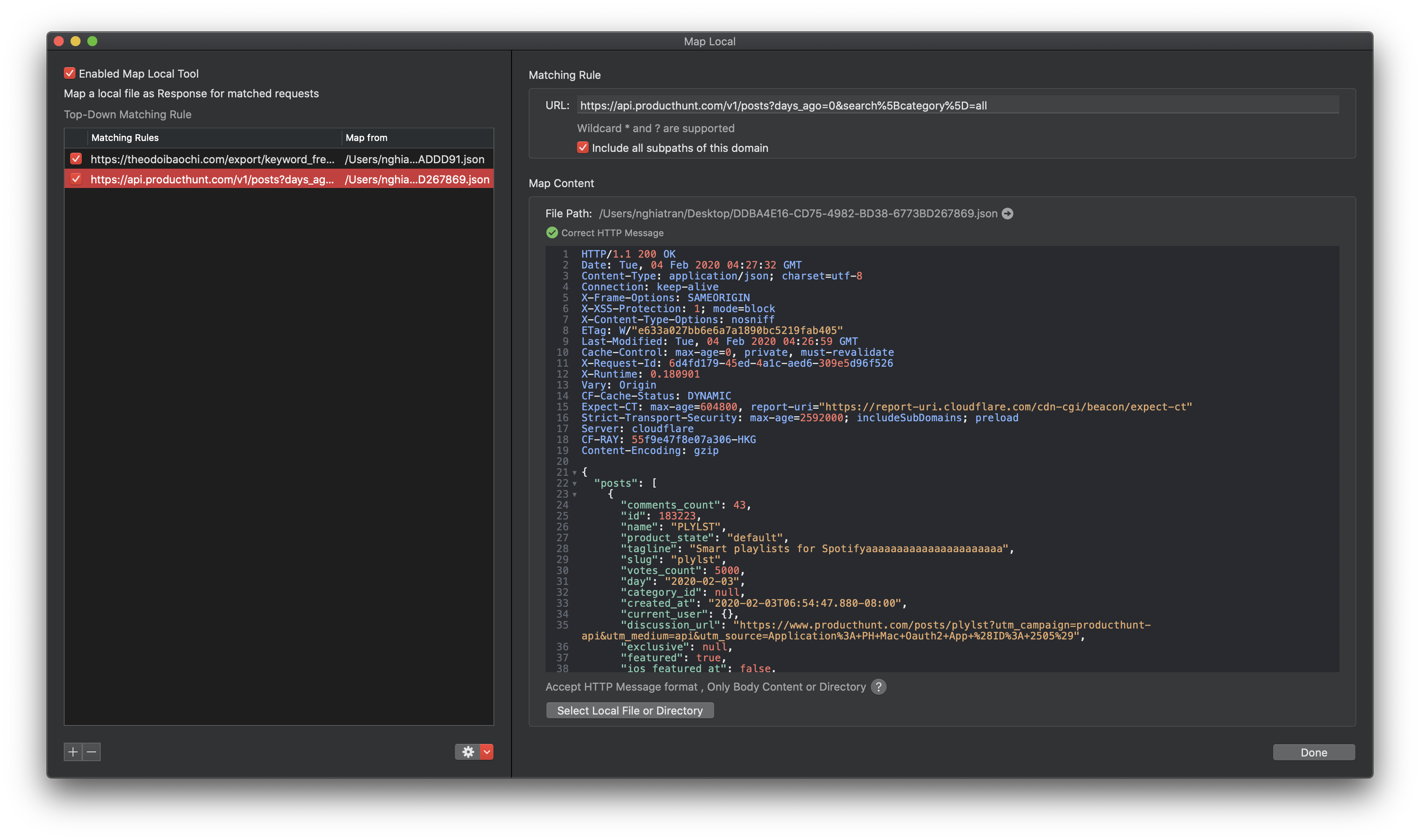This screenshot has height=840, width=1420.
Task: Click the green zoom window button
Action: [93, 41]
